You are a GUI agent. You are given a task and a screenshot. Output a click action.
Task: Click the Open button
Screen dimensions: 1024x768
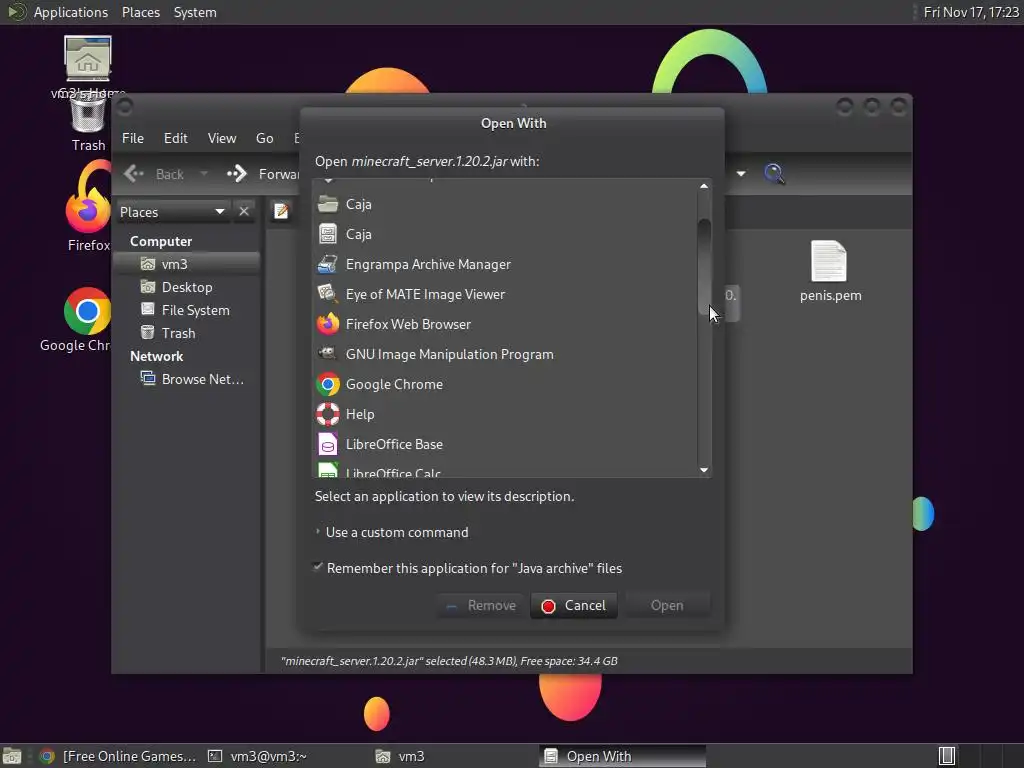coord(667,605)
